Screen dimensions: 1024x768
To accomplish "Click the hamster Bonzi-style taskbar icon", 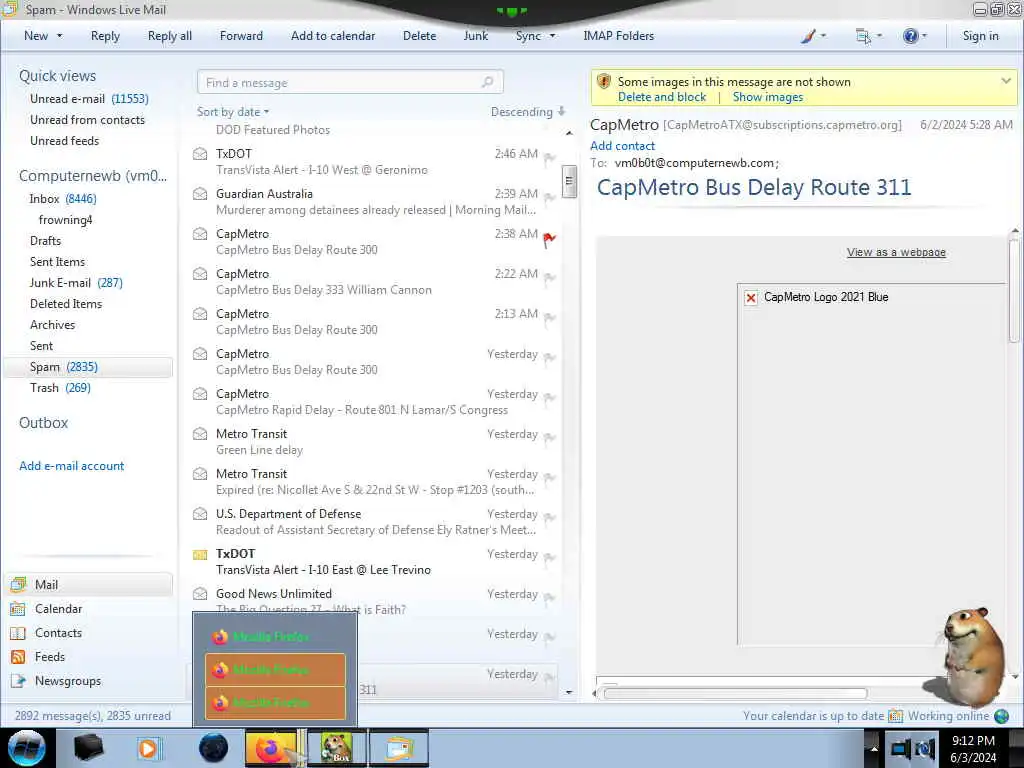I will click(336, 748).
